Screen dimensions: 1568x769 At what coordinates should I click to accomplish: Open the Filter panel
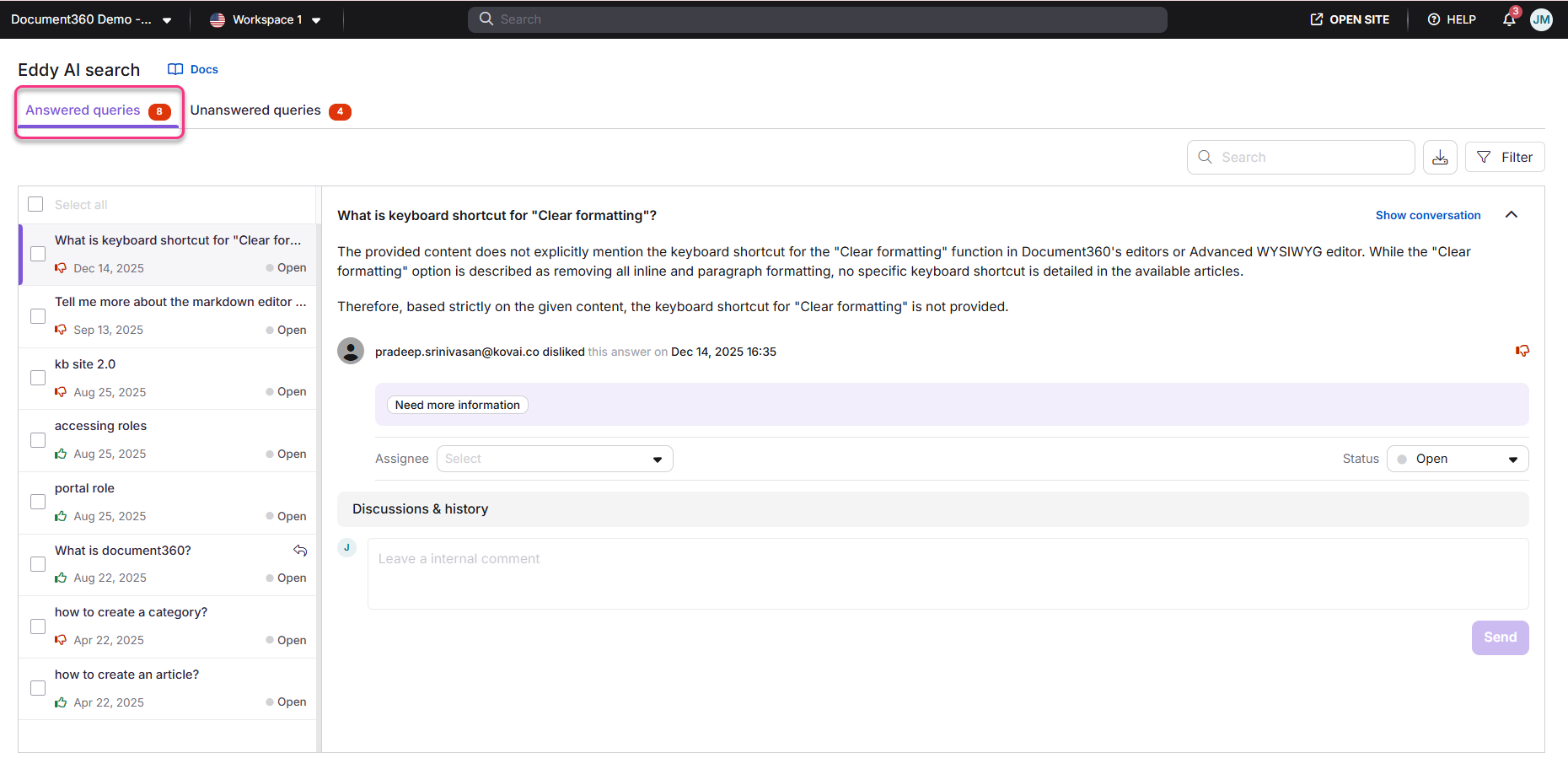point(1505,157)
